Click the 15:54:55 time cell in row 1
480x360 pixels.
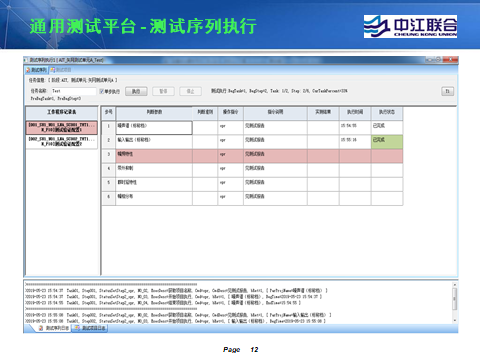pos(355,127)
